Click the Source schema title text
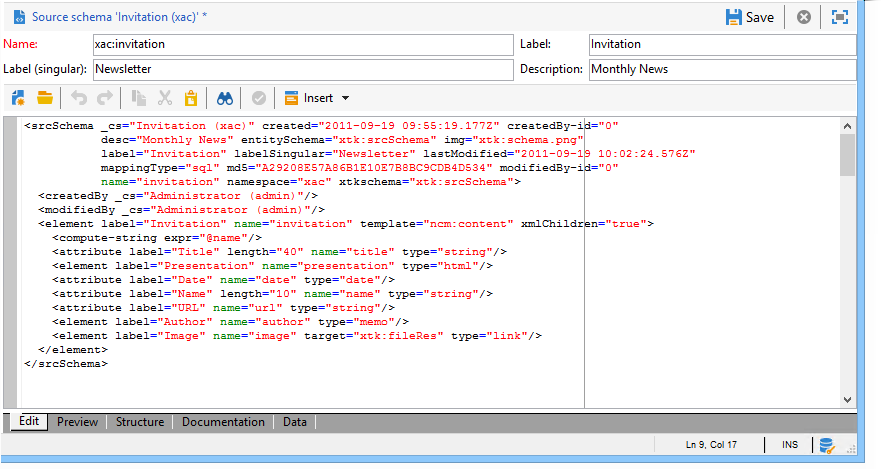Image resolution: width=881 pixels, height=469 pixels. tap(119, 17)
